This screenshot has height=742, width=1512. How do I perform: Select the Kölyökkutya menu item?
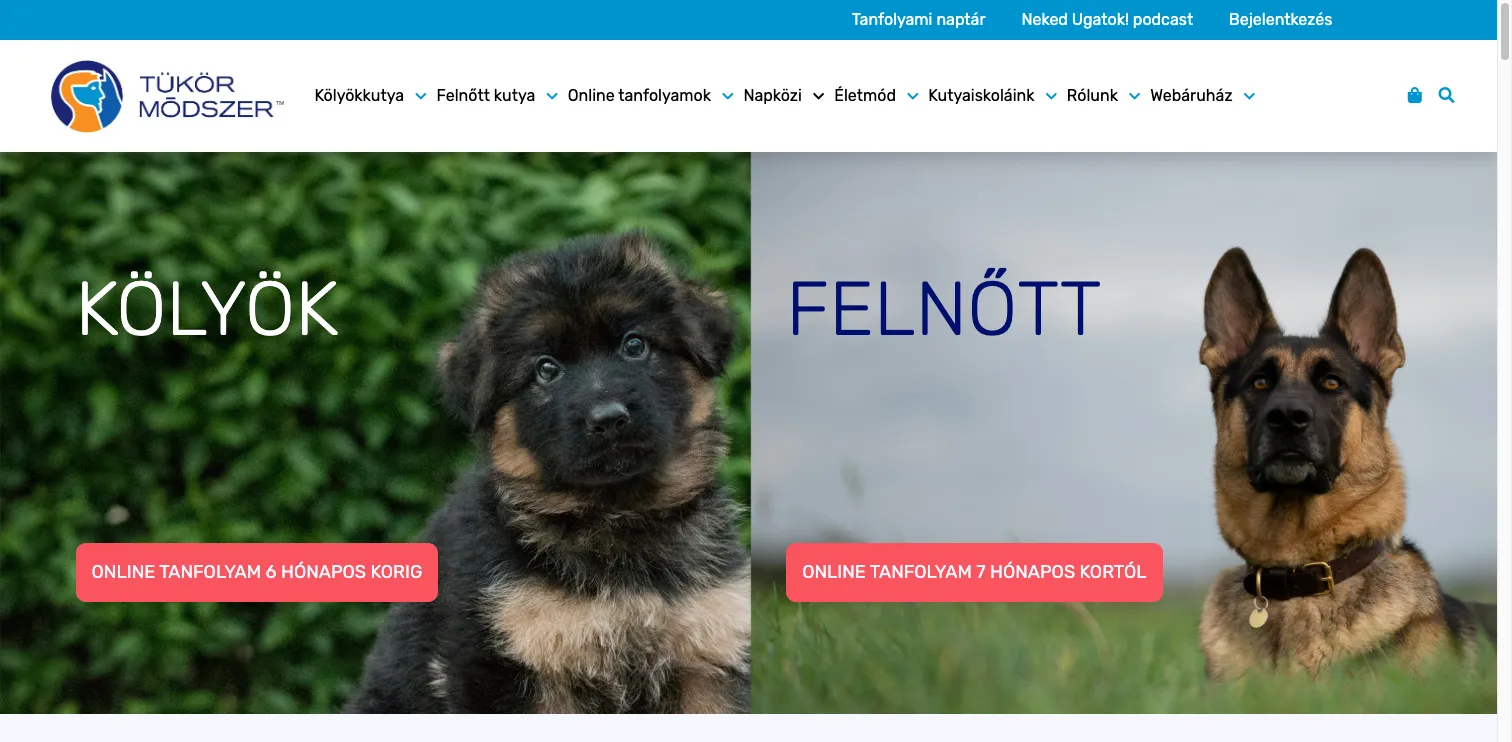(x=359, y=96)
